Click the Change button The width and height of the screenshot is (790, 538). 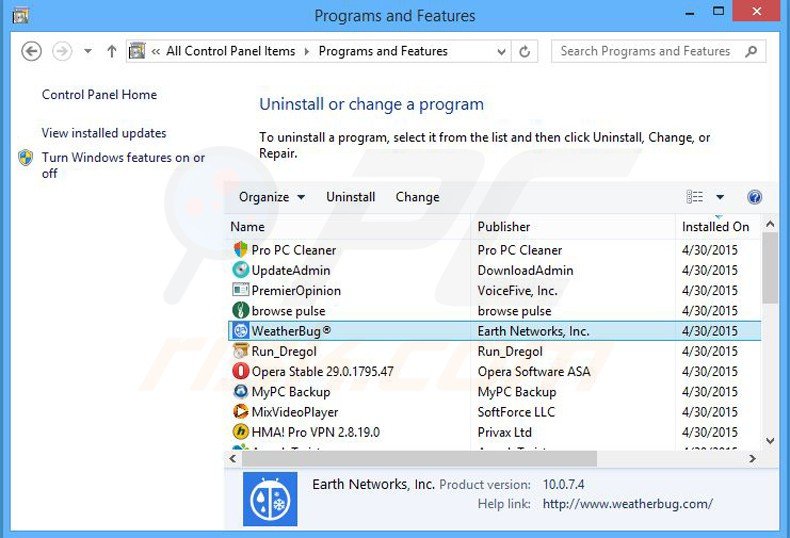417,197
